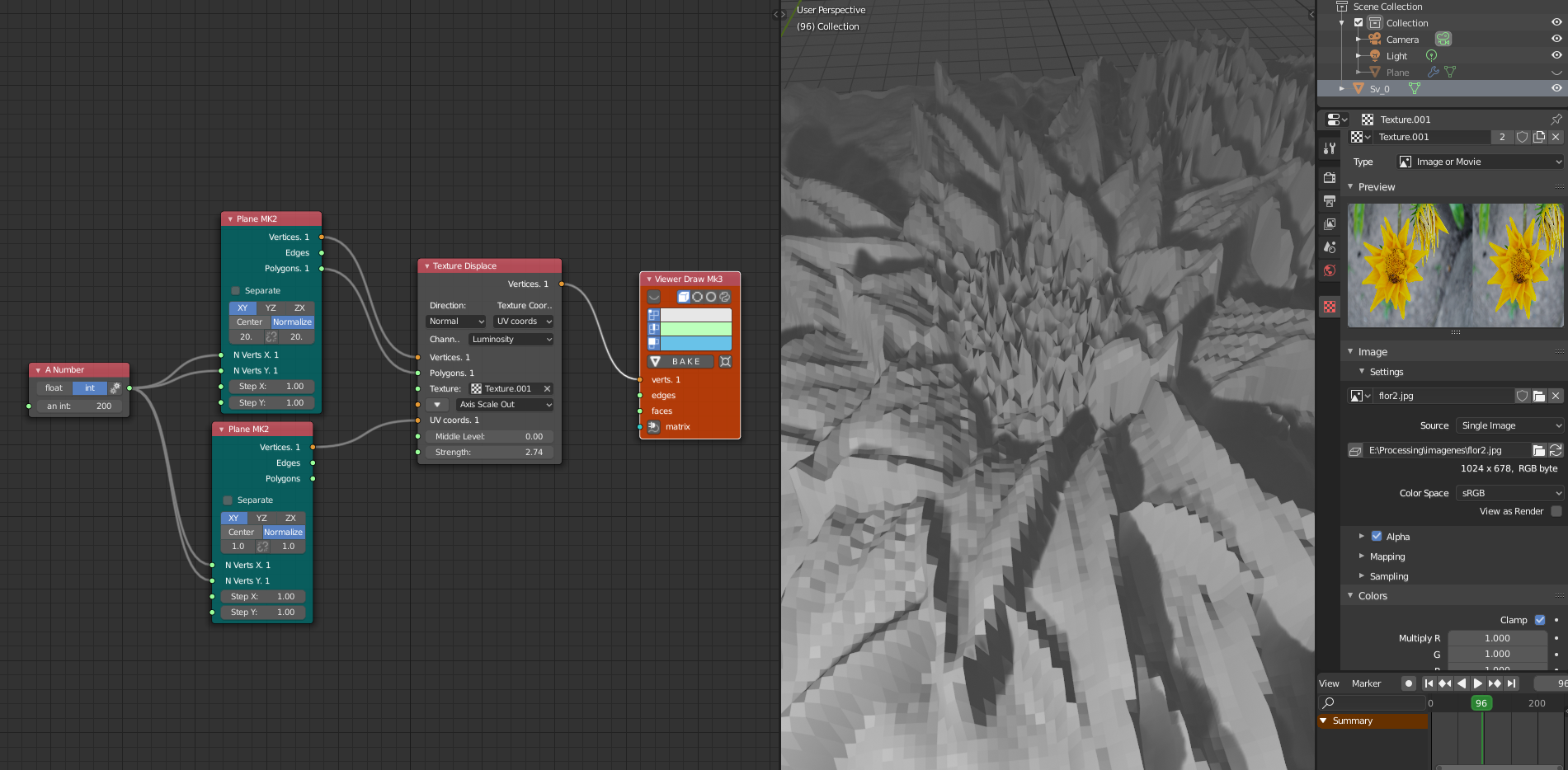Jump to the timeline end frame
This screenshot has height=770, width=1568.
tap(1511, 683)
